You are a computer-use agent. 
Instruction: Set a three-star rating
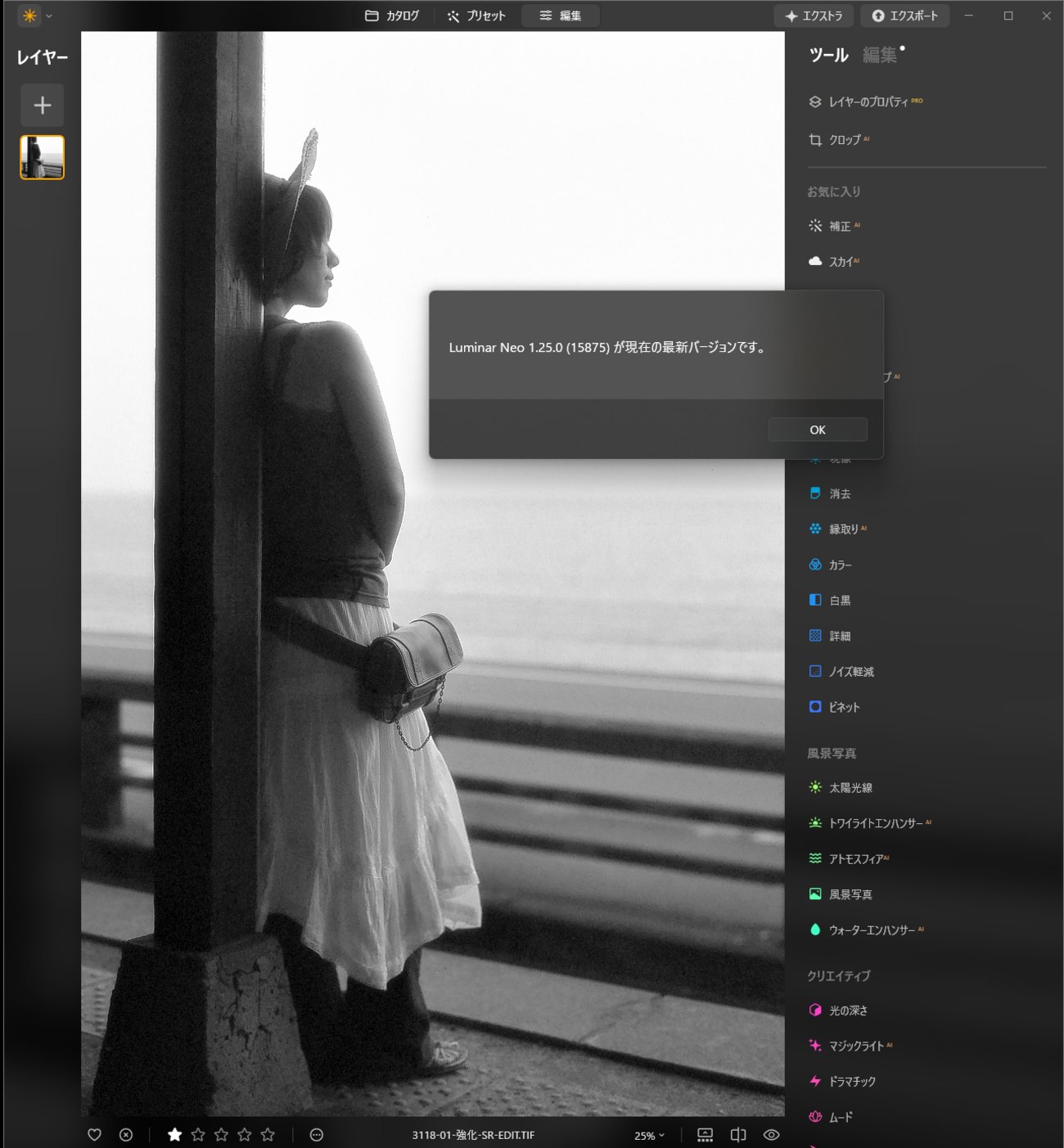pyautogui.click(x=221, y=1135)
